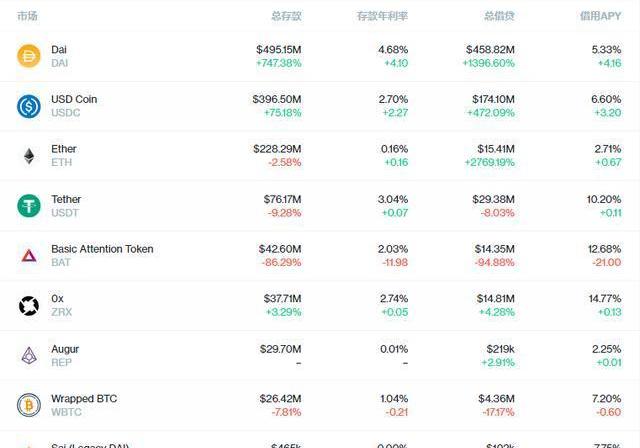
Task: Open the Basic Attention Token link
Action: click(x=102, y=249)
